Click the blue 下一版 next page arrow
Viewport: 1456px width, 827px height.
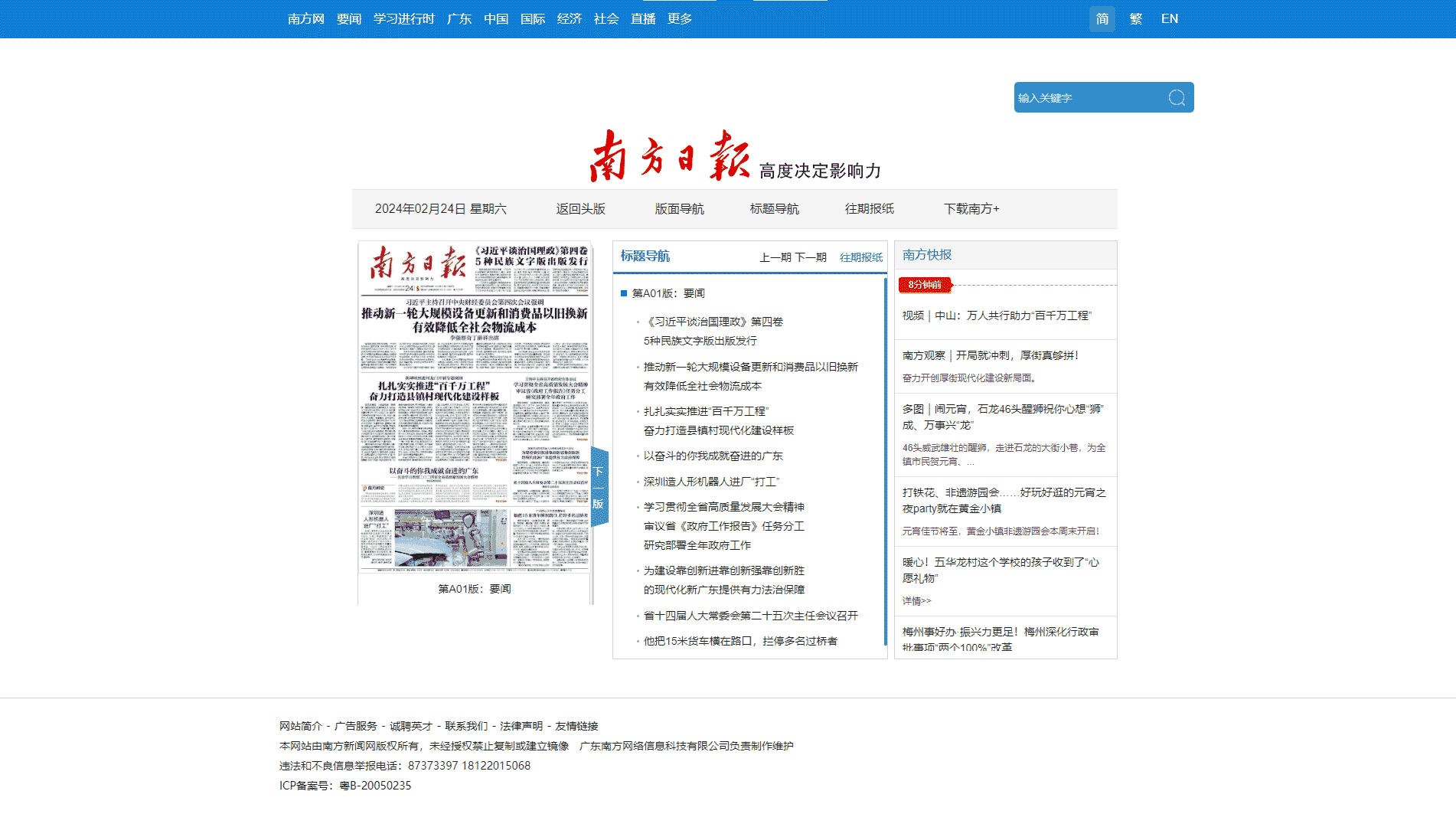599,487
